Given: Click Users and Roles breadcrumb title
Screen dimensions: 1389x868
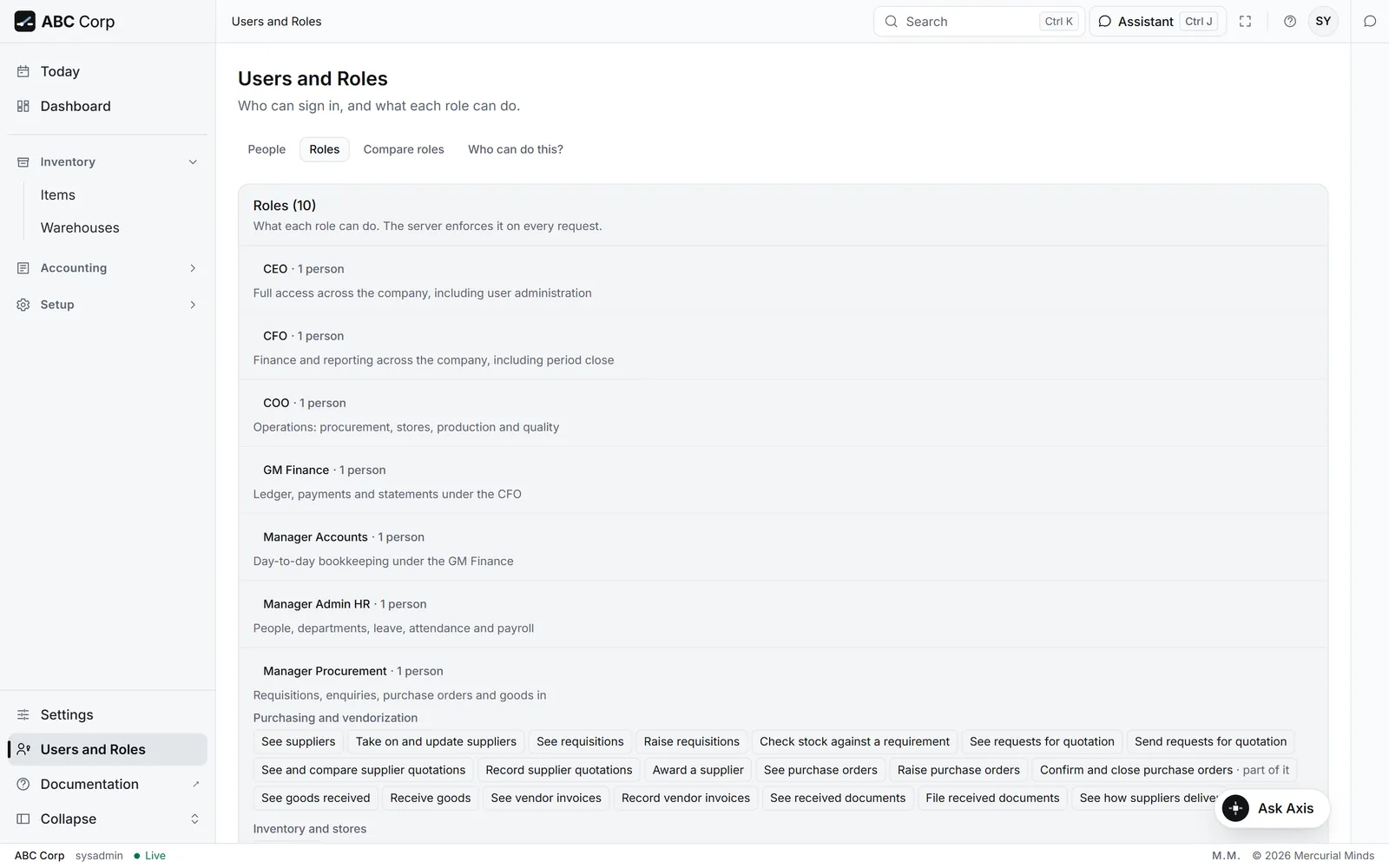Looking at the screenshot, I should pyautogui.click(x=276, y=22).
